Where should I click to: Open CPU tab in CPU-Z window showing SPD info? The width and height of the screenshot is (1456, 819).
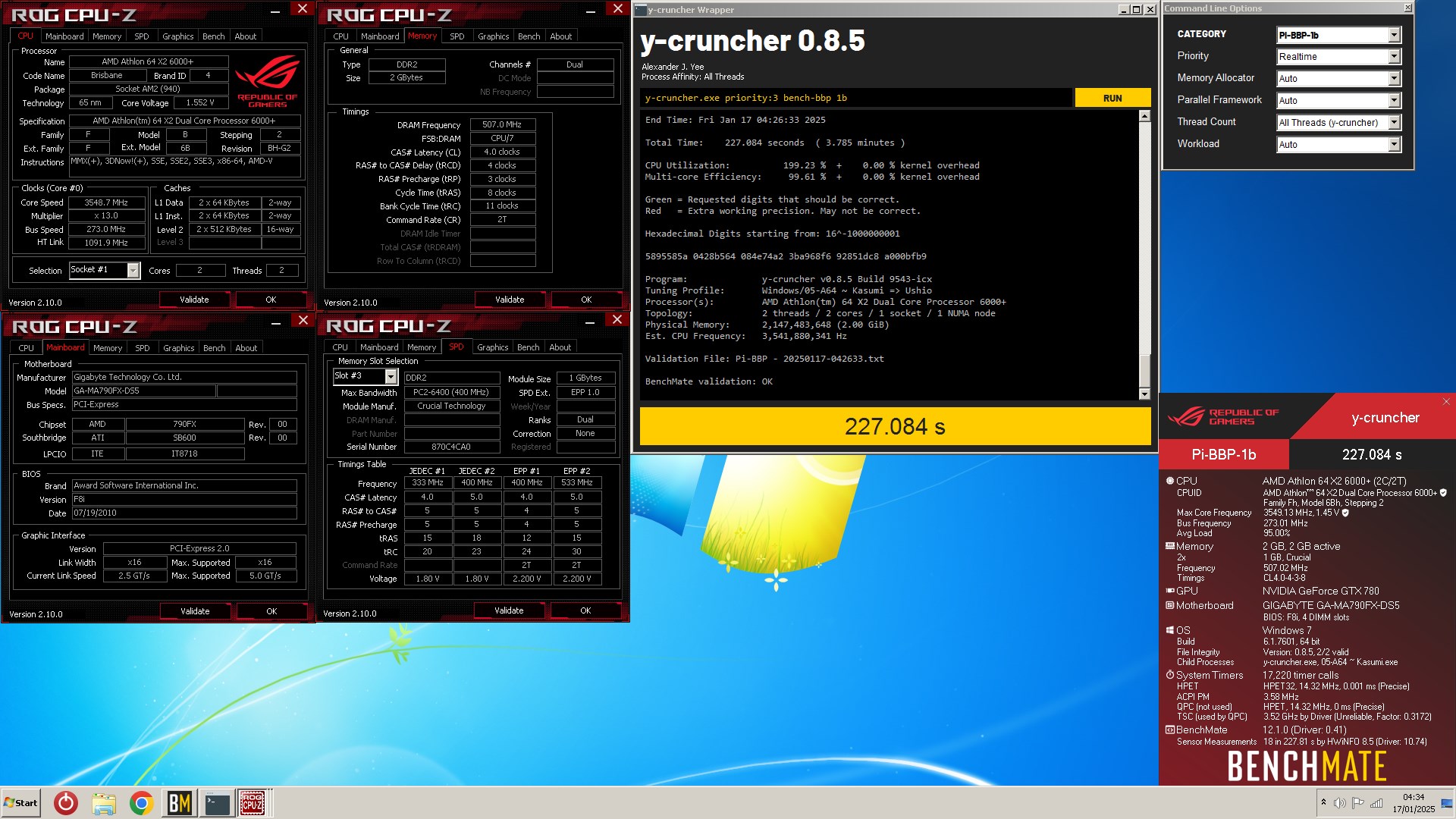click(340, 347)
